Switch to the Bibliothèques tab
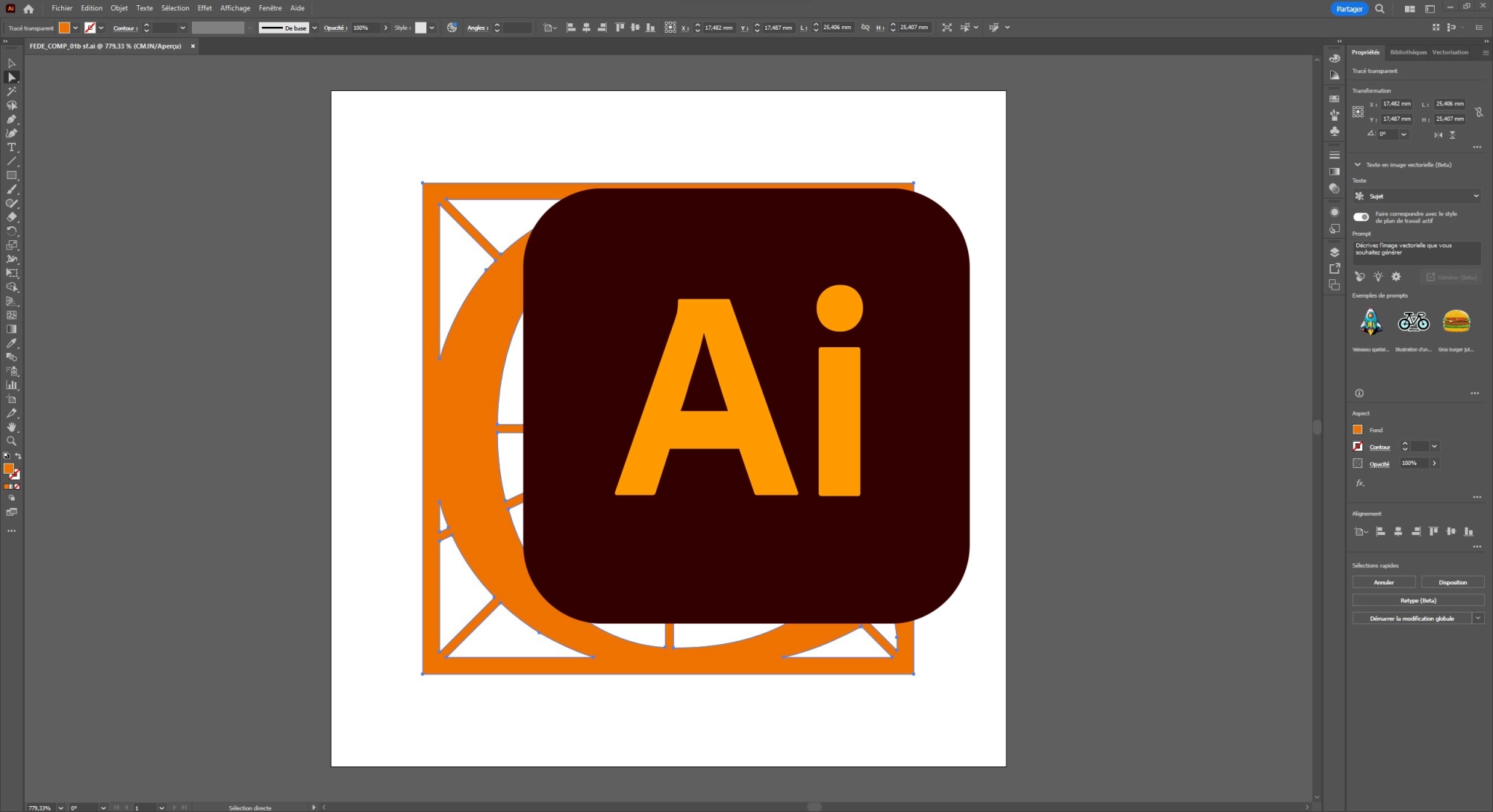1493x812 pixels. coord(1408,52)
